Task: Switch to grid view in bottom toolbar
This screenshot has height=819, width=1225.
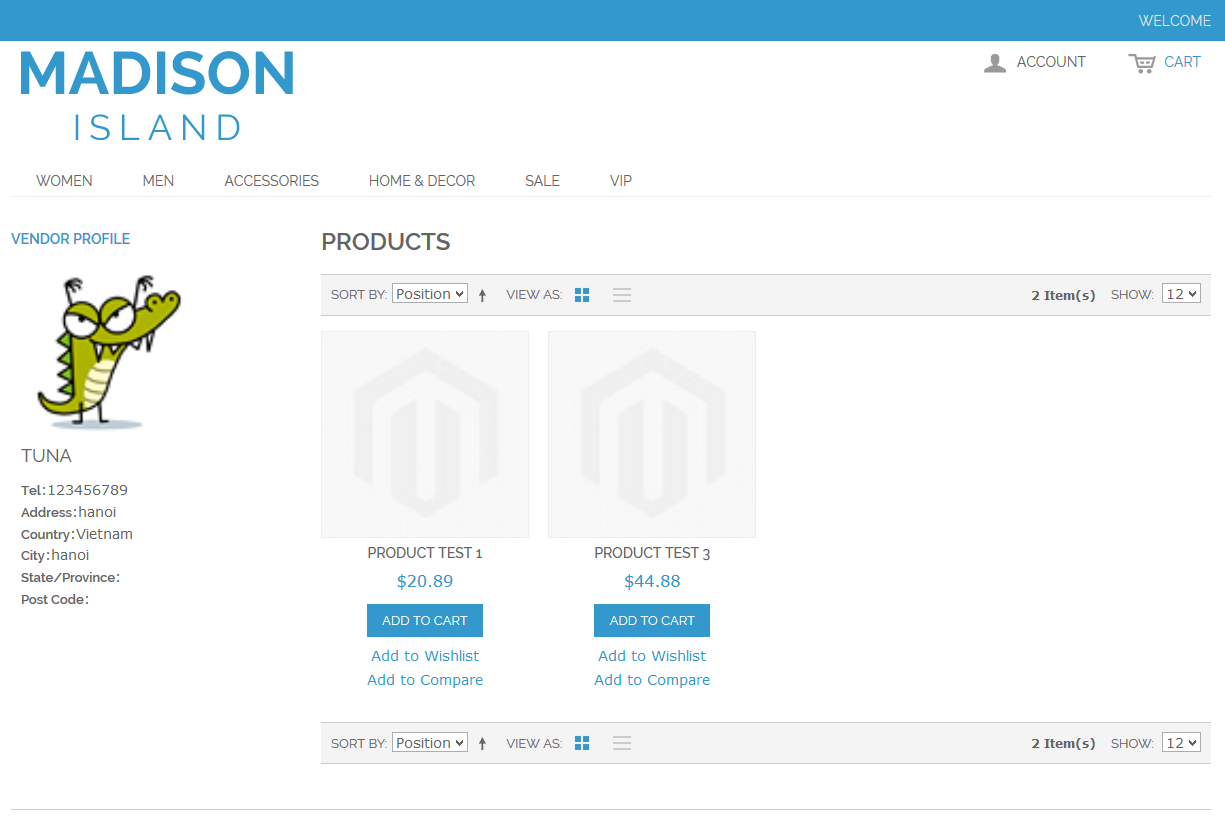Action: click(x=582, y=743)
